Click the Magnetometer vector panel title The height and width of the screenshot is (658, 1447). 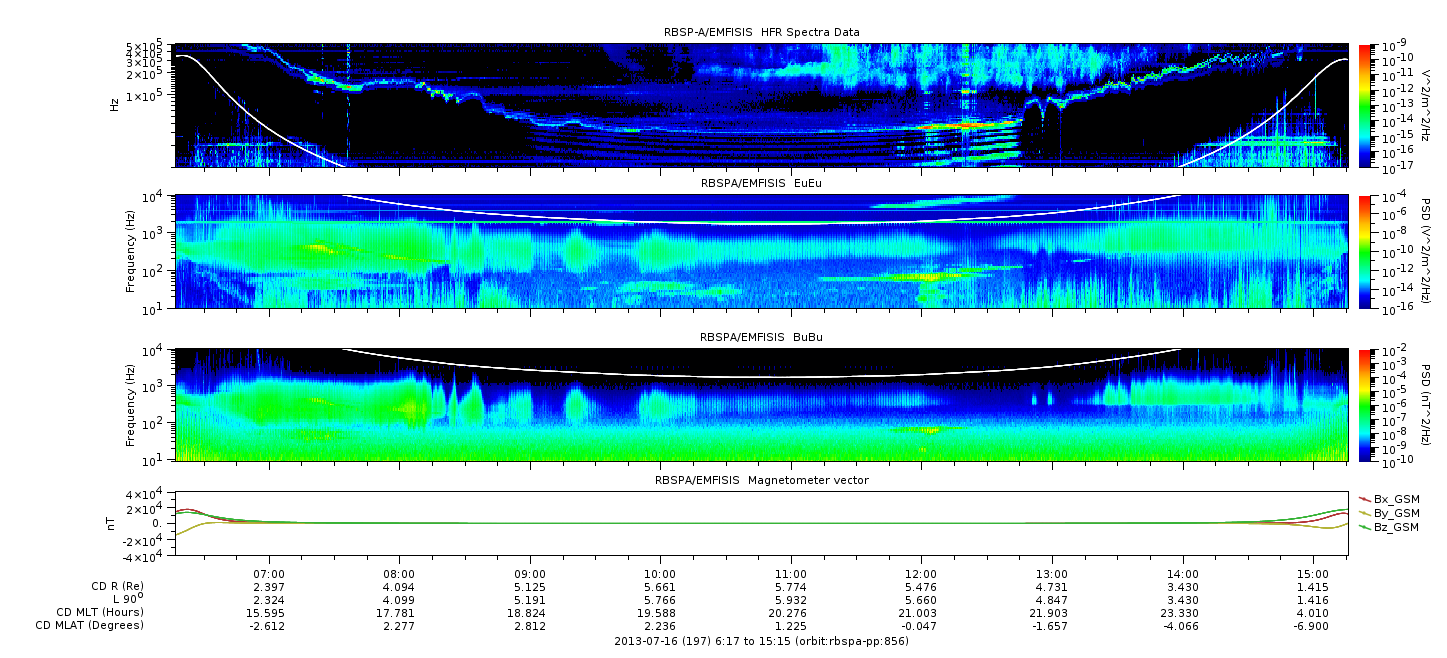761,480
